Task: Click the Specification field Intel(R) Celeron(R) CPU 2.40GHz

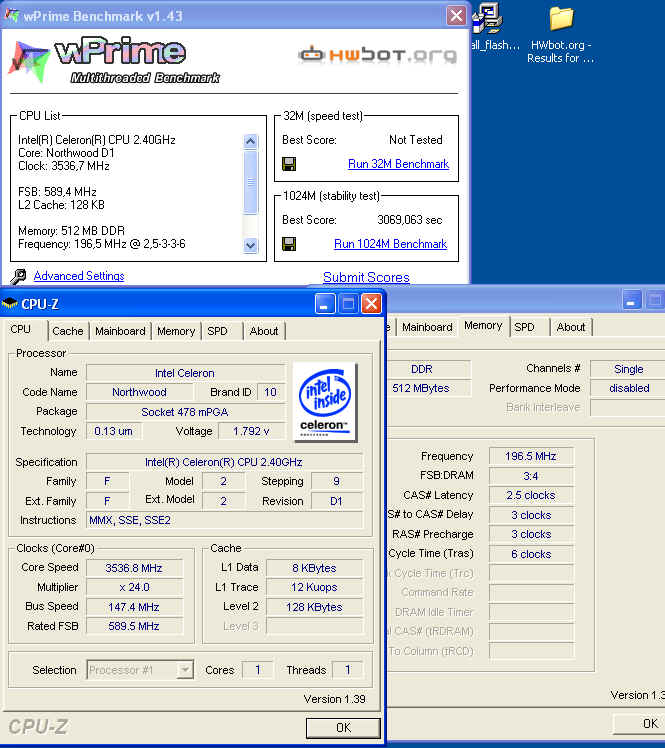Action: click(x=224, y=462)
